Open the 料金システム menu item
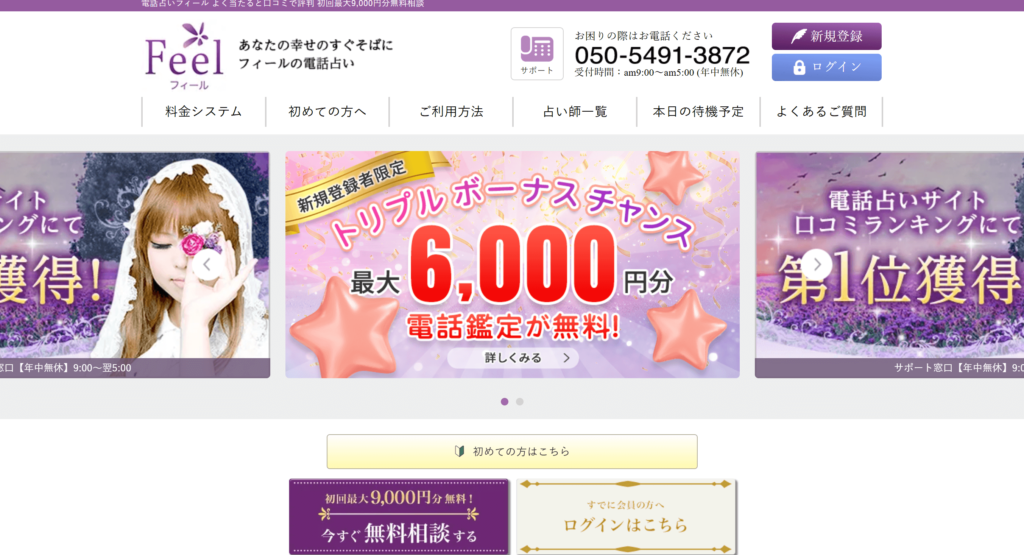Viewport: 1024px width, 555px height. point(204,112)
